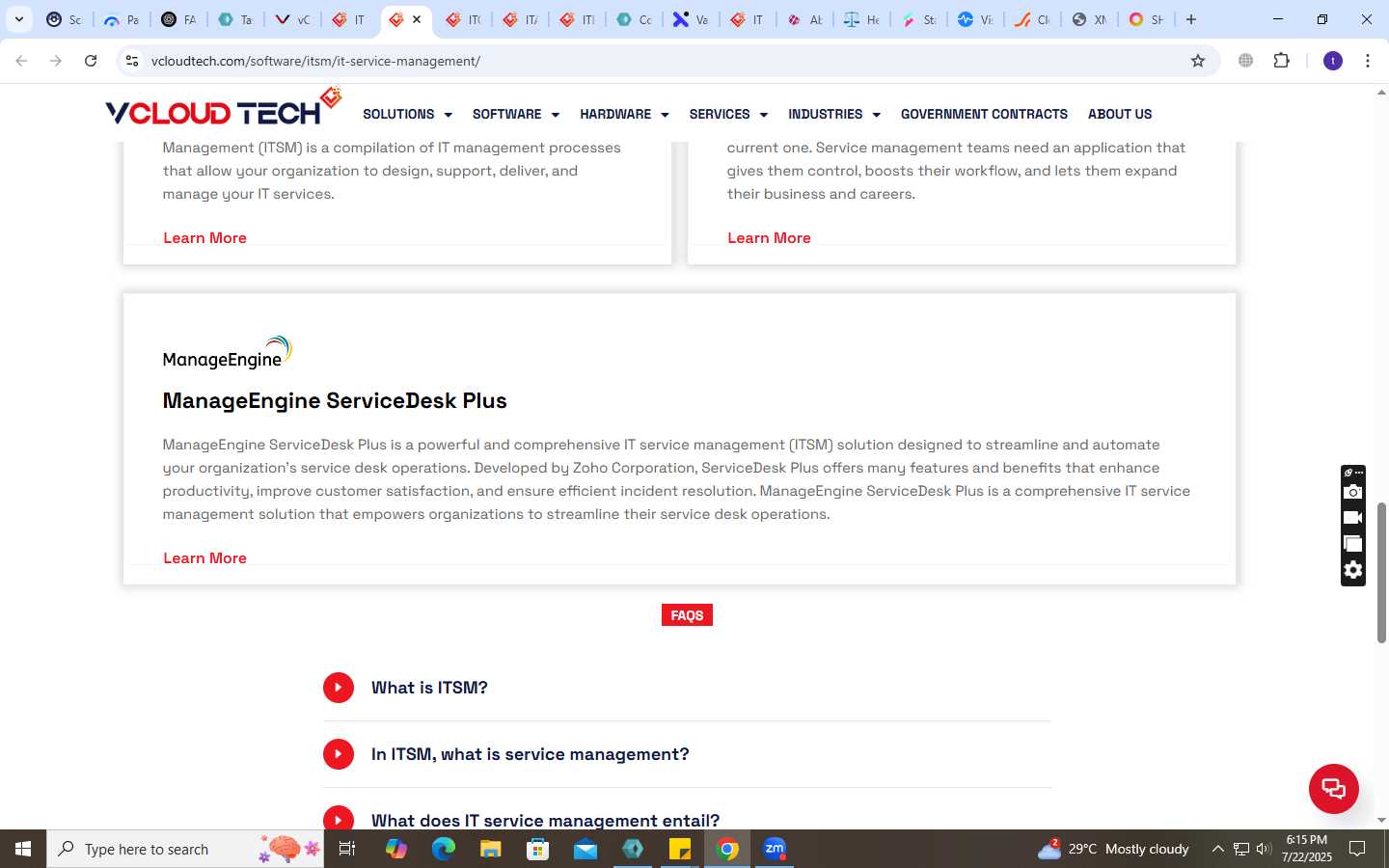This screenshot has height=868, width=1389.
Task: Open the red live chat bubble button
Action: pyautogui.click(x=1333, y=788)
